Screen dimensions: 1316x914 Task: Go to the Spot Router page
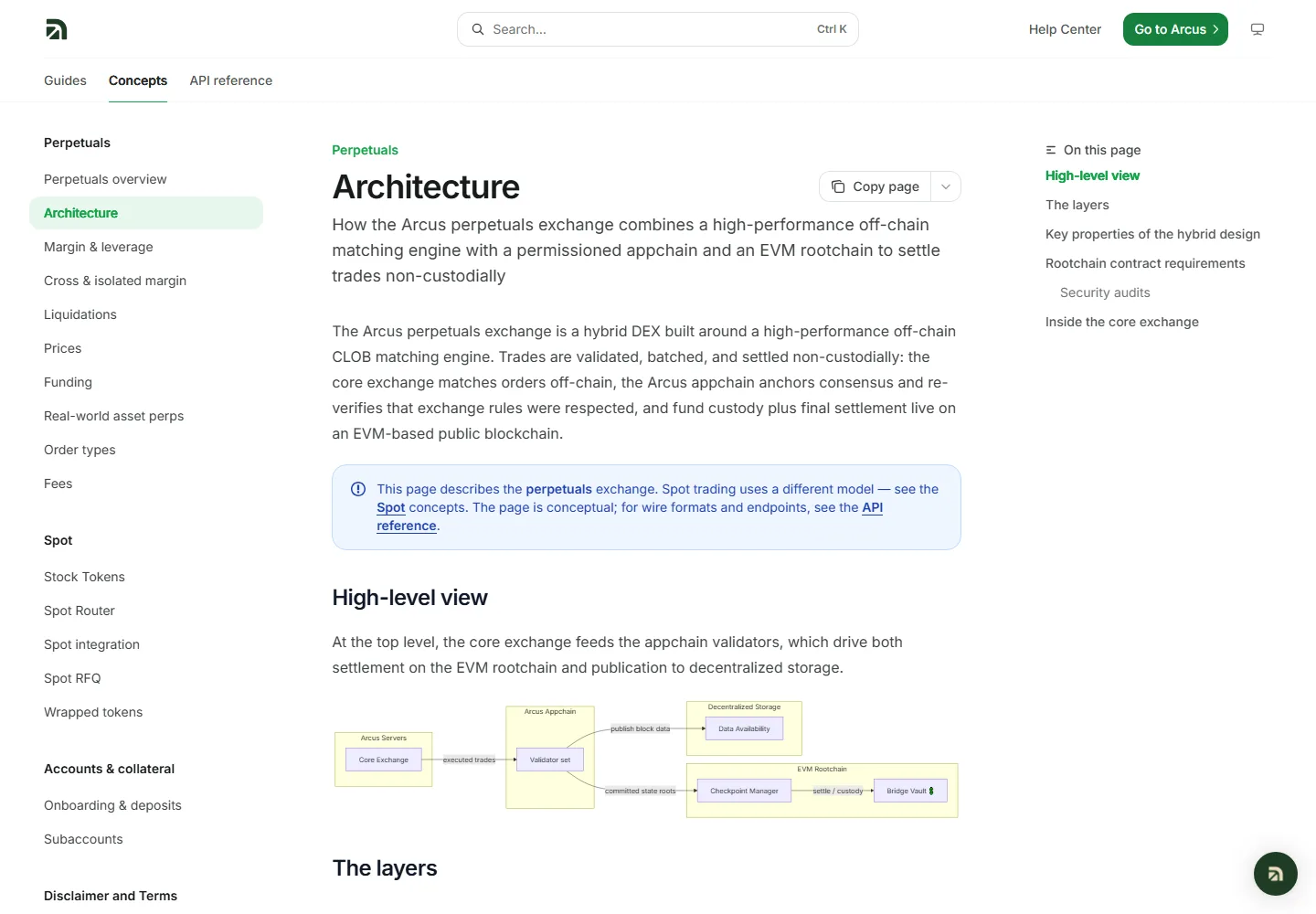click(x=146, y=611)
